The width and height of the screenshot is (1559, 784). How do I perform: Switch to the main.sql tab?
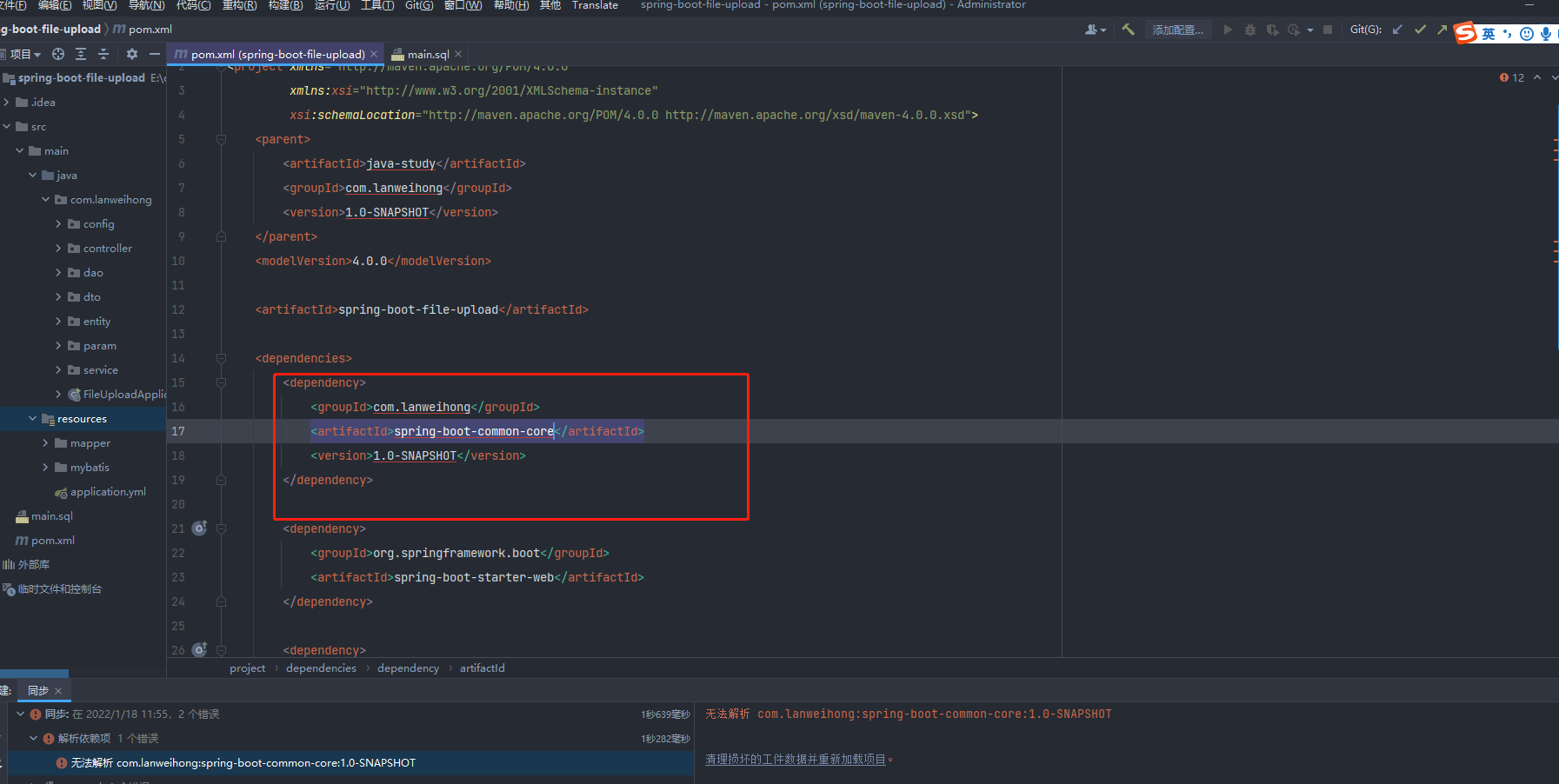point(429,54)
